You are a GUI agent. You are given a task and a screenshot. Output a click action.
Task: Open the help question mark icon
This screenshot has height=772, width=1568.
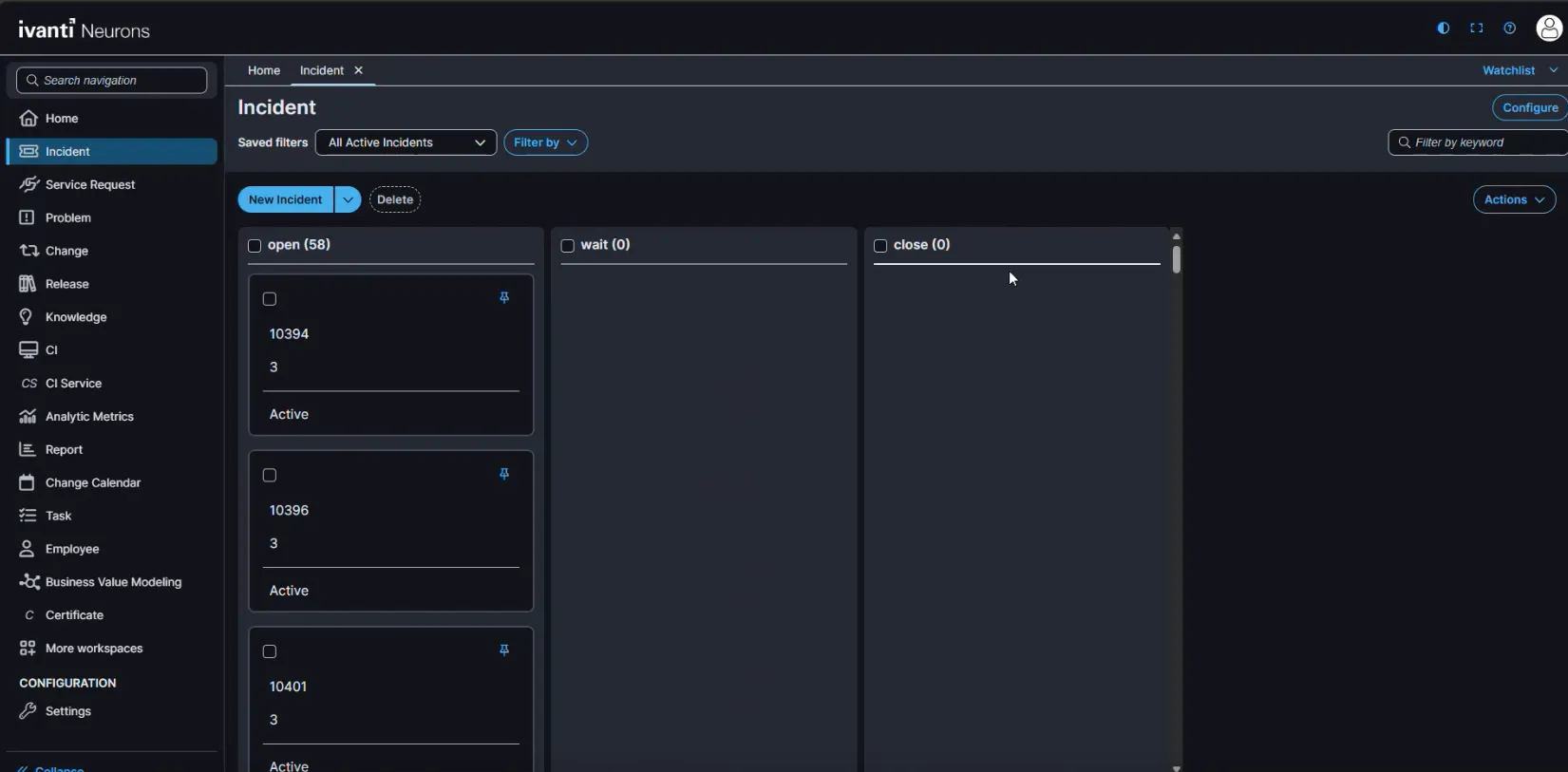click(x=1509, y=28)
